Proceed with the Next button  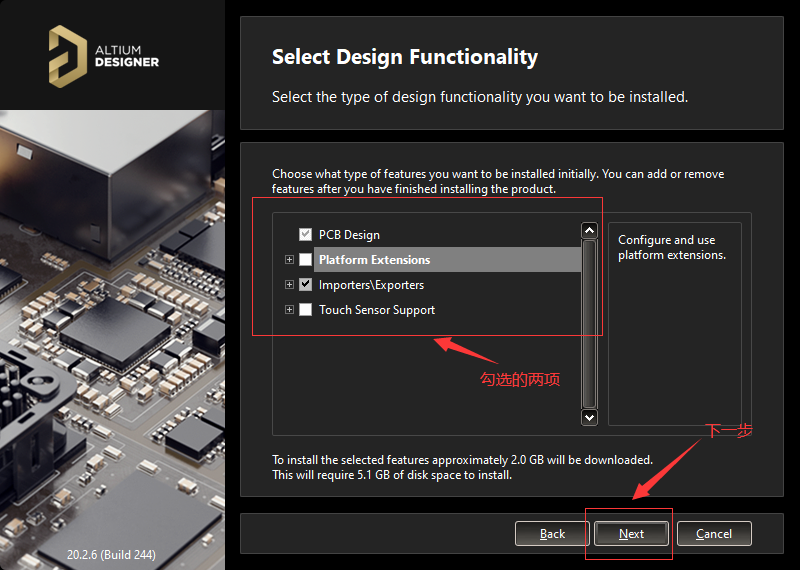(x=631, y=534)
